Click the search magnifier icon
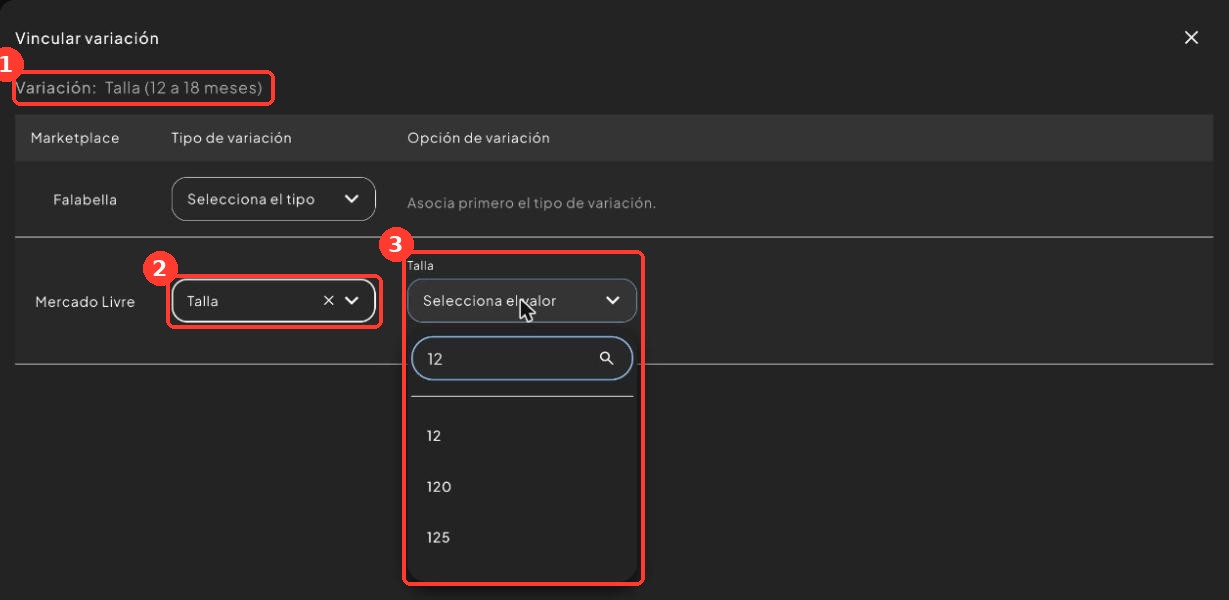 click(x=606, y=359)
